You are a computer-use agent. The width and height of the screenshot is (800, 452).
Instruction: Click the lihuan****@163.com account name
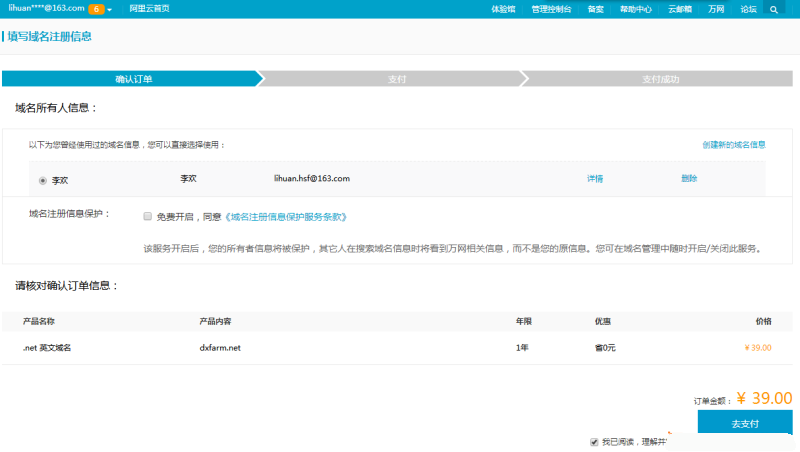[46, 9]
